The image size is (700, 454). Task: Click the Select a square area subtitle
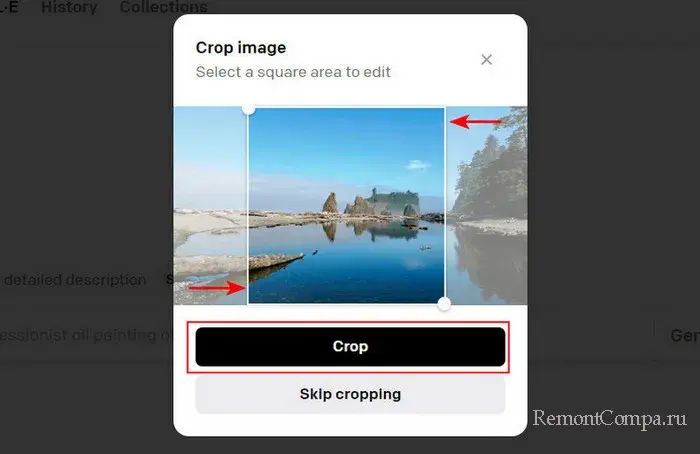tap(293, 72)
